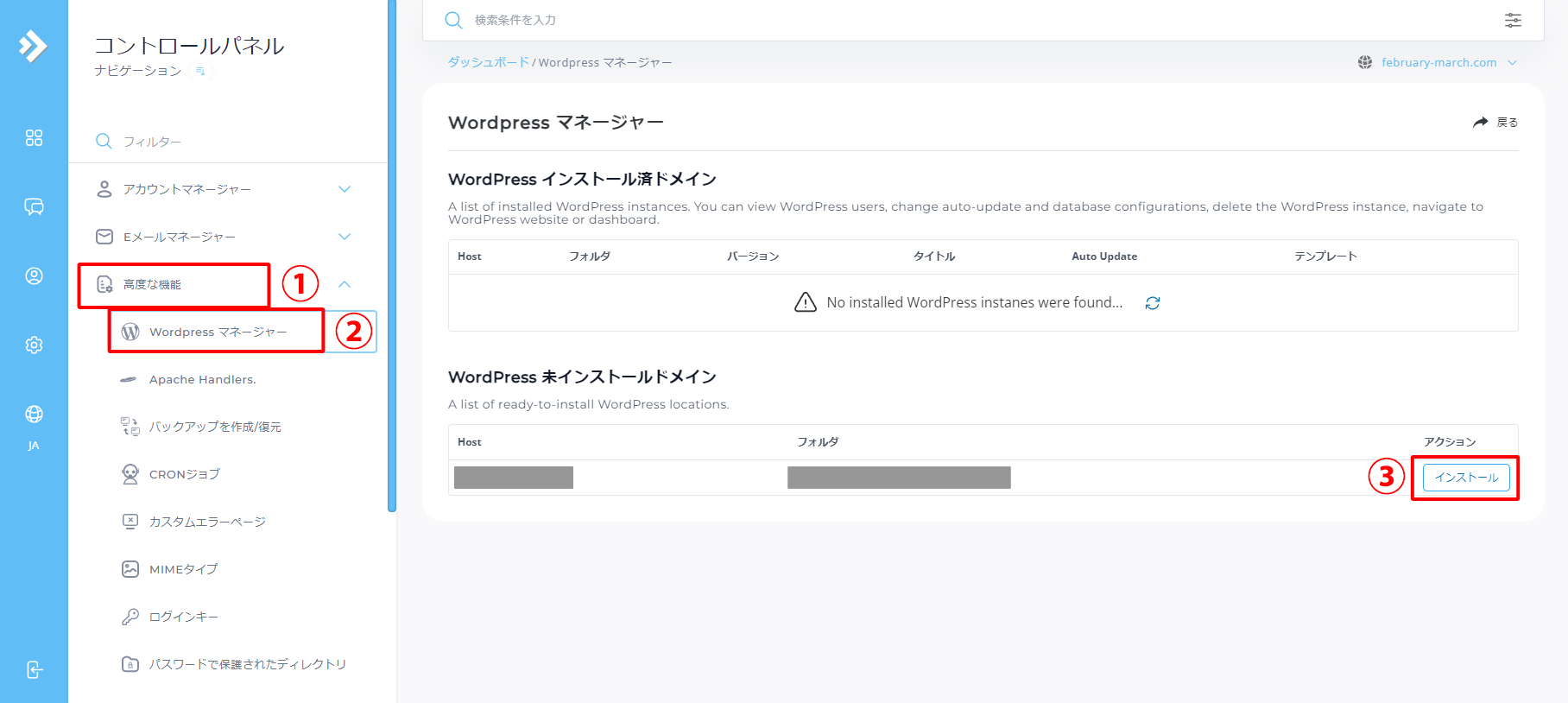Refresh the installed WordPress instances list
Screen dimensions: 1568x703
click(x=1152, y=303)
